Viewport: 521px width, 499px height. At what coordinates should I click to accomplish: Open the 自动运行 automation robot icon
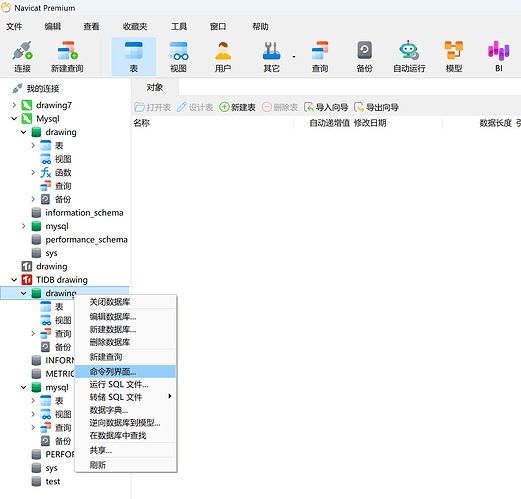coord(409,56)
